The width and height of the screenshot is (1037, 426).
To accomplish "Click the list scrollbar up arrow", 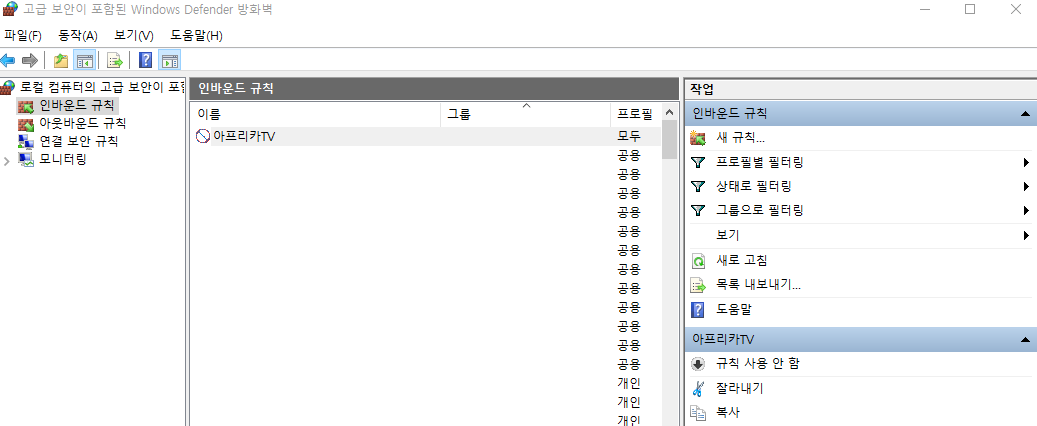I will pyautogui.click(x=669, y=112).
